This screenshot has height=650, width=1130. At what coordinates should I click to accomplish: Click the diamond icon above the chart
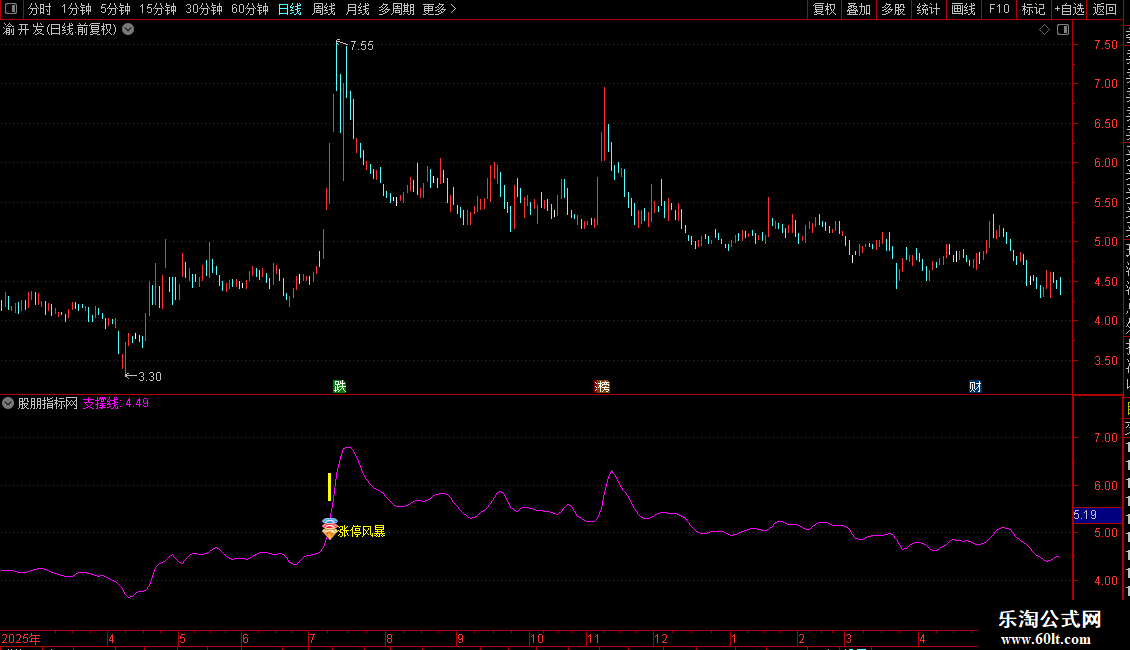tap(1044, 30)
